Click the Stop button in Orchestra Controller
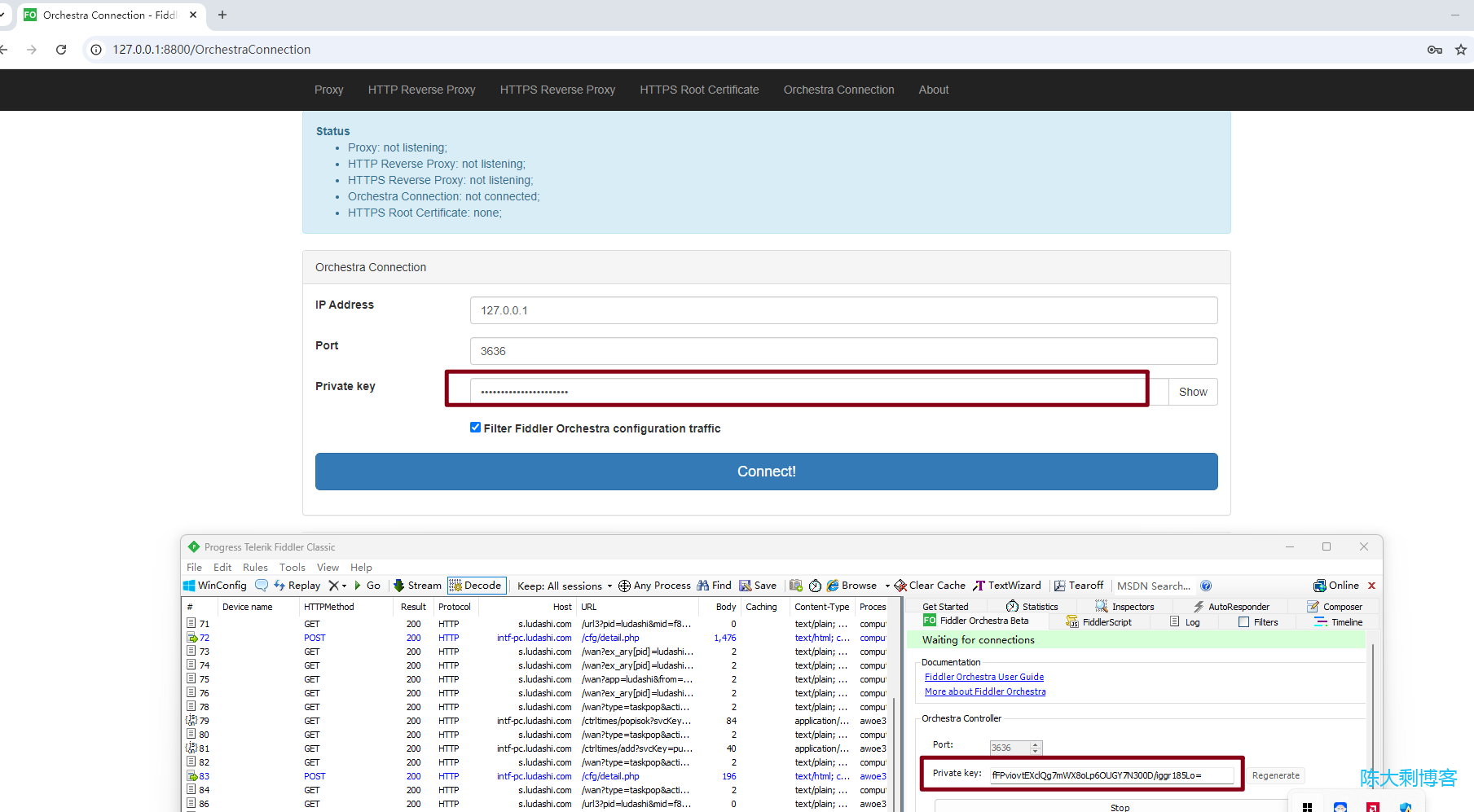1474x812 pixels. pyautogui.click(x=1120, y=806)
